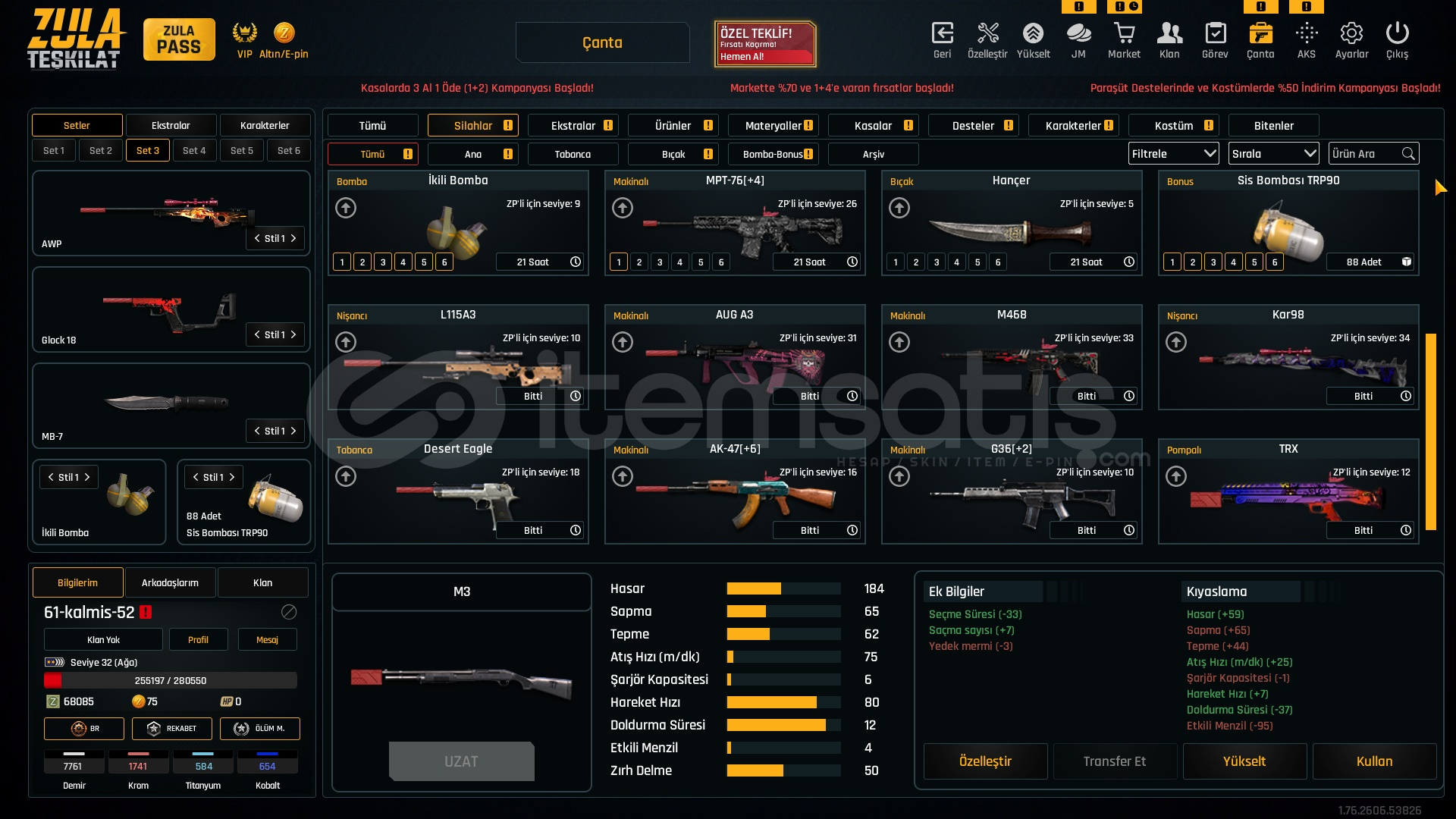Screen dimensions: 1456x819
Task: Switch to the Kasalar category tab
Action: (873, 125)
